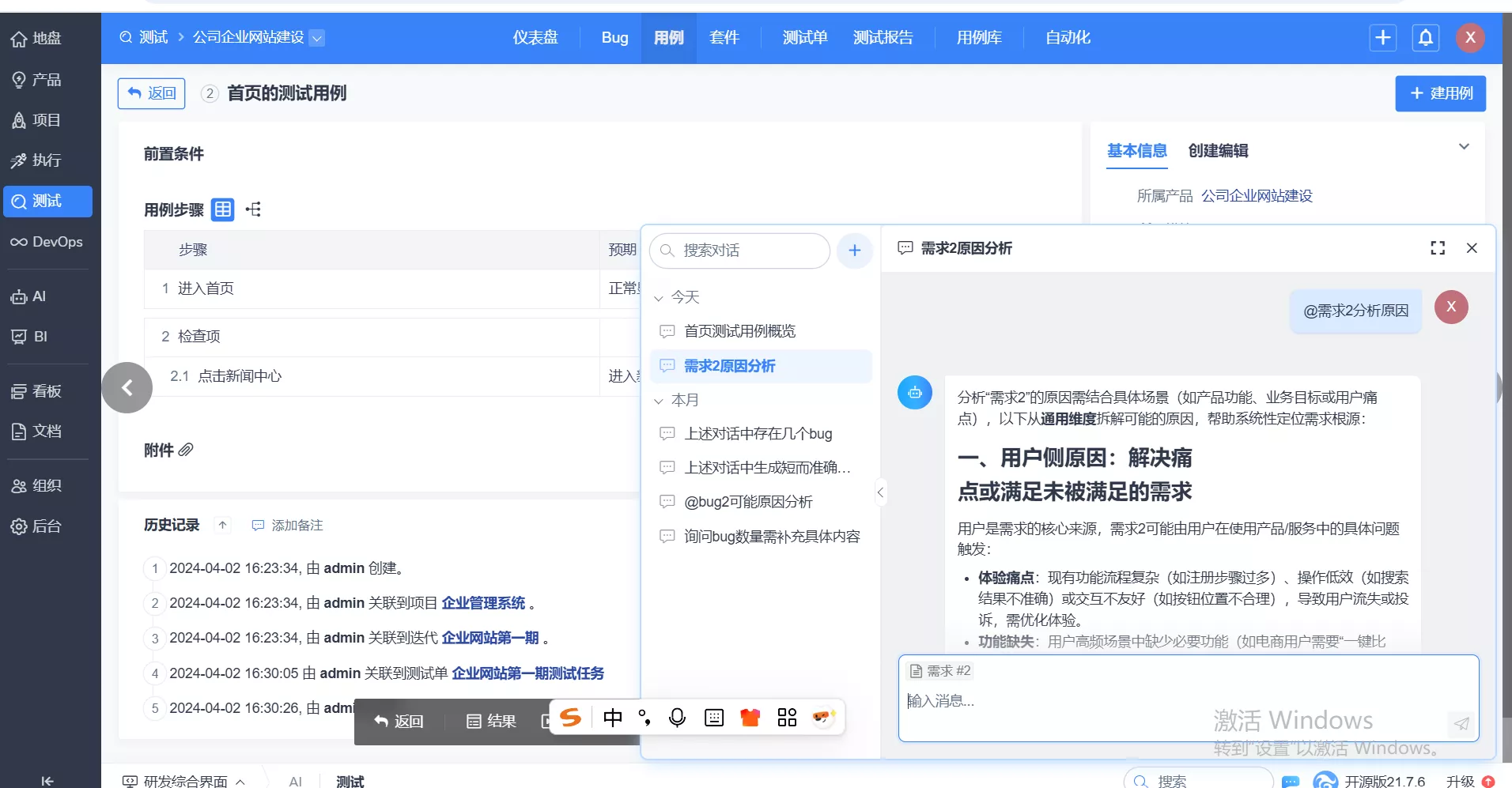Viewport: 1512px width, 788px height.
Task: Open the 企业管理系统 project link
Action: pos(483,603)
